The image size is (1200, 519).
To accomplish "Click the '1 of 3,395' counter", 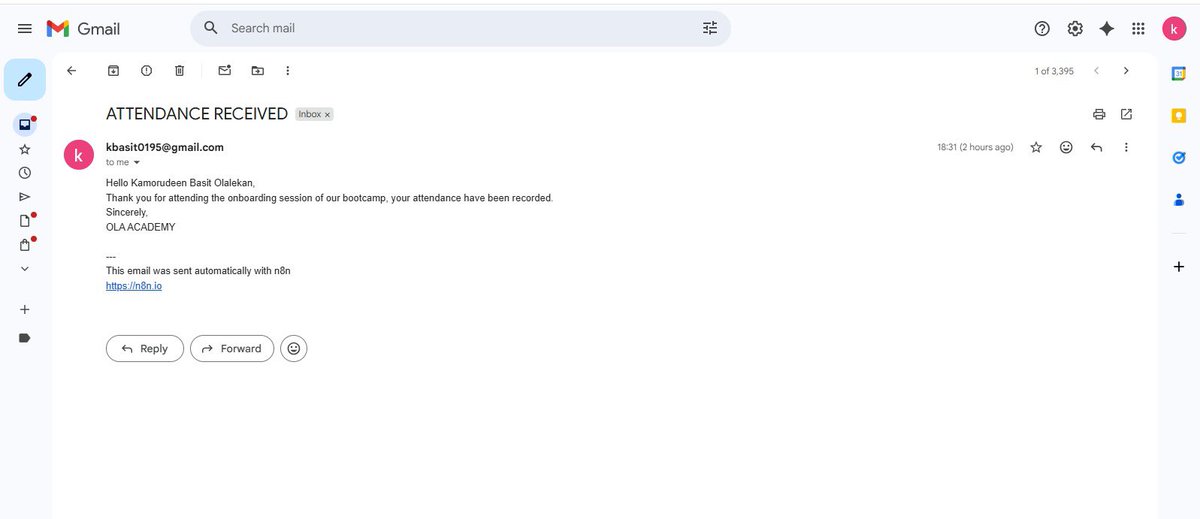I will (1054, 71).
